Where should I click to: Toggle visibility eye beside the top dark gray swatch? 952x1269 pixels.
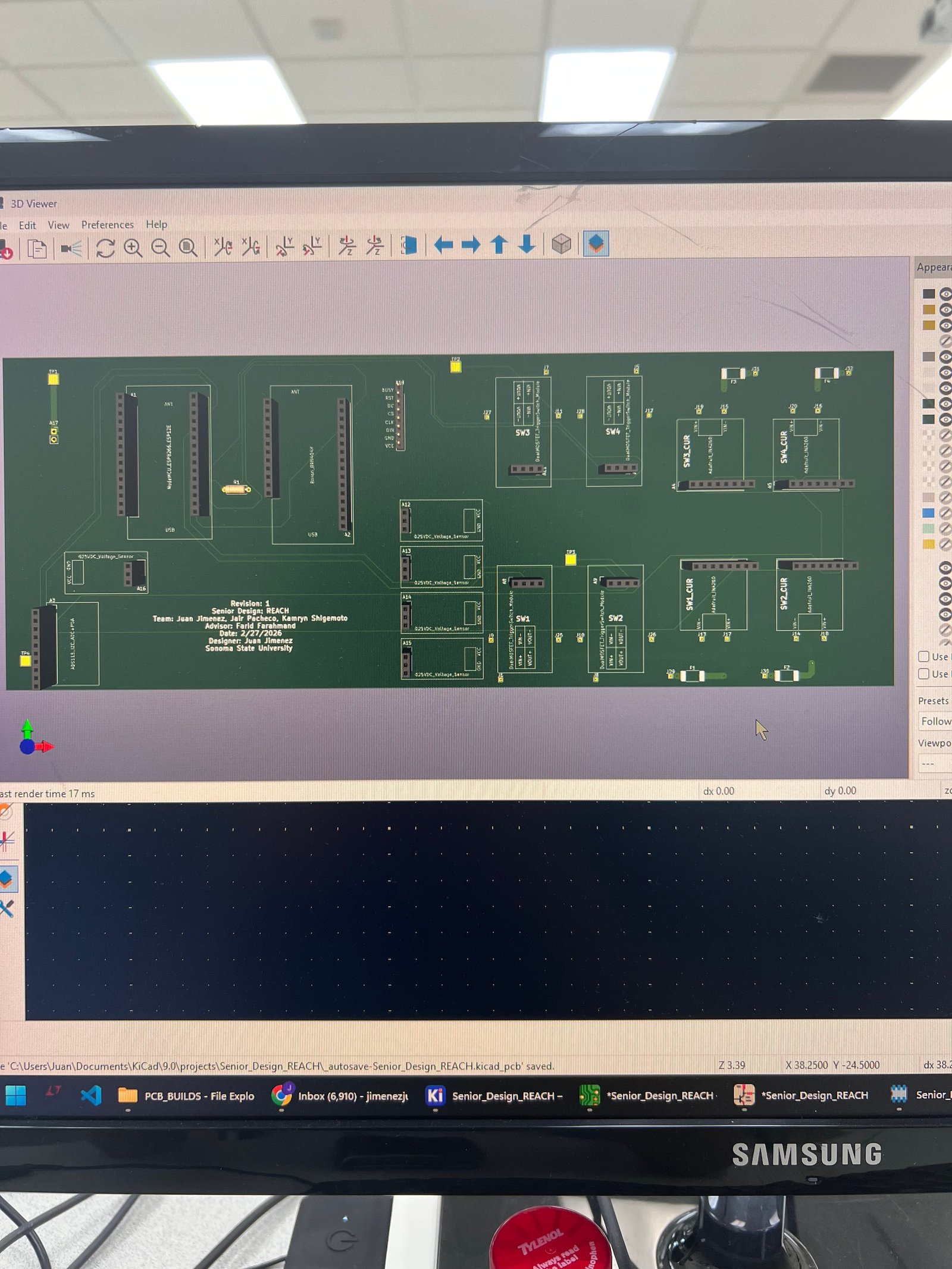pyautogui.click(x=945, y=294)
